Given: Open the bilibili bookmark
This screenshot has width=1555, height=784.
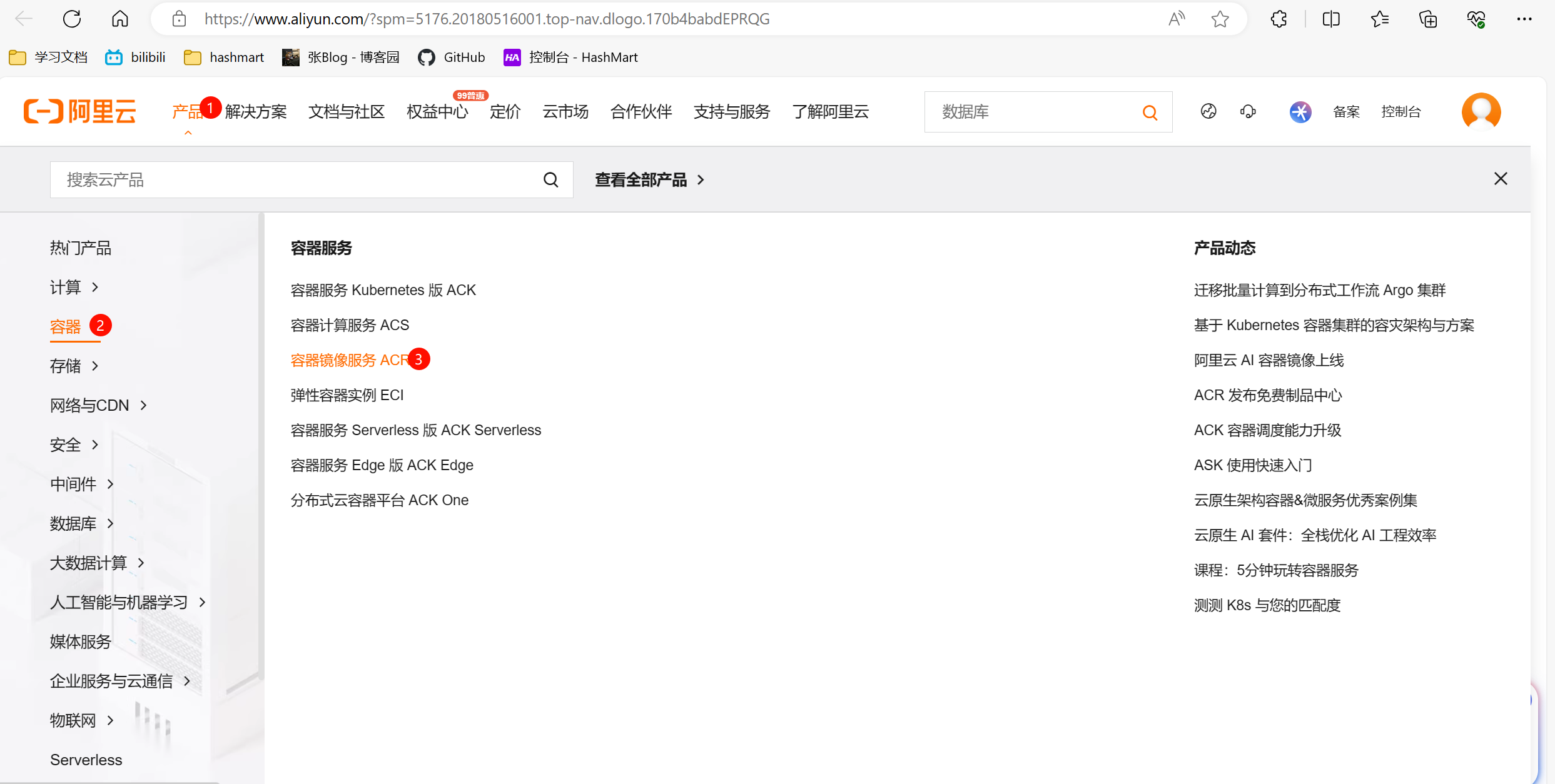Looking at the screenshot, I should click(134, 57).
